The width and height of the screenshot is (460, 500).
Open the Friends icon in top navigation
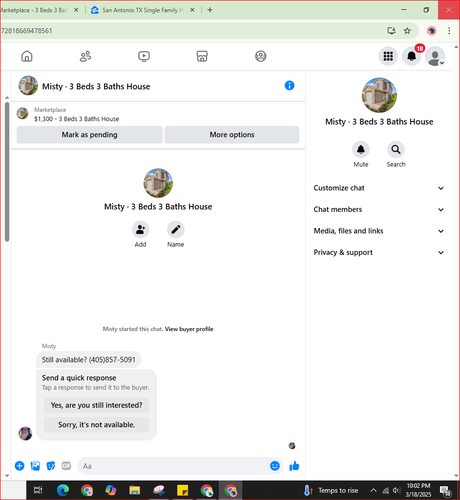(x=85, y=56)
